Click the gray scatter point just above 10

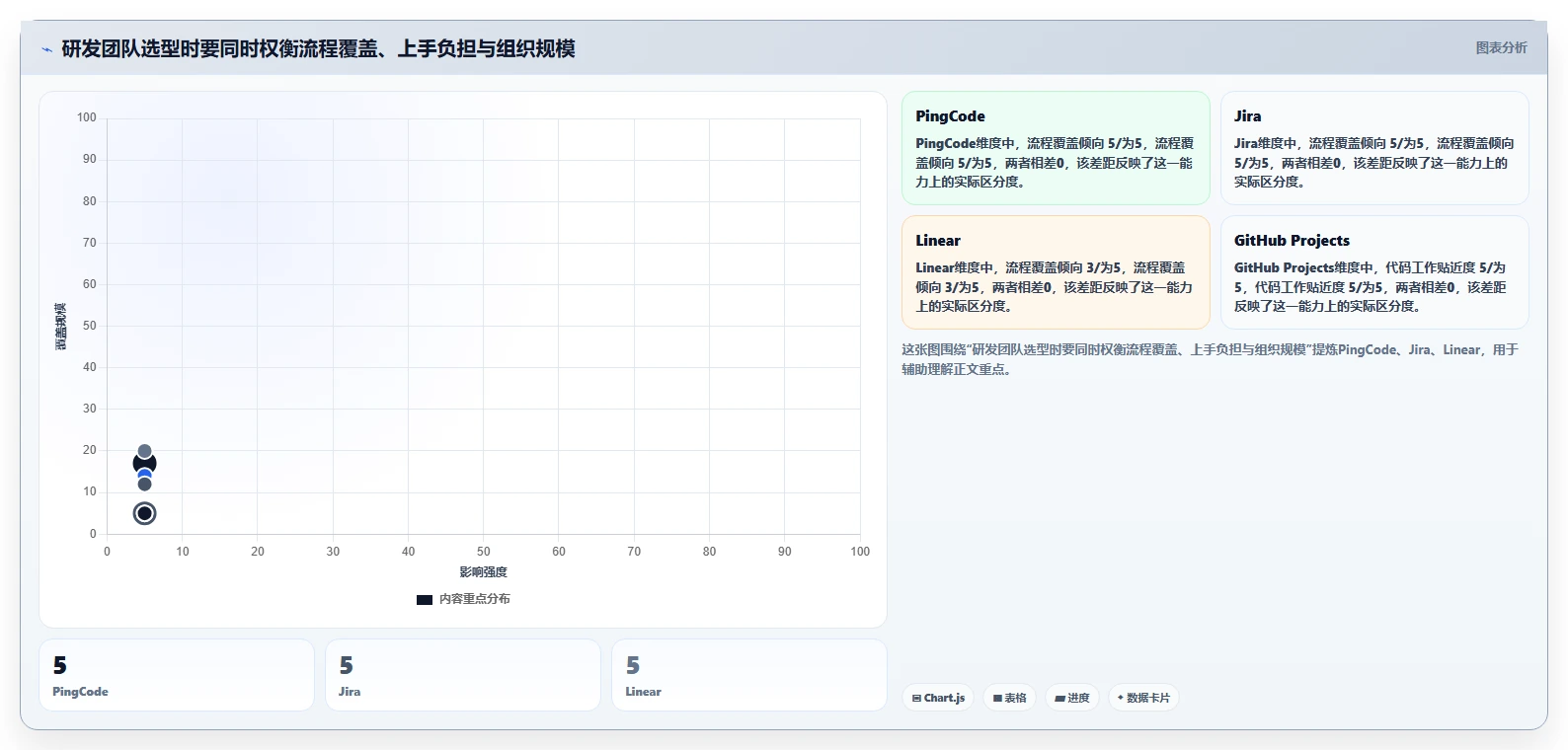(144, 484)
